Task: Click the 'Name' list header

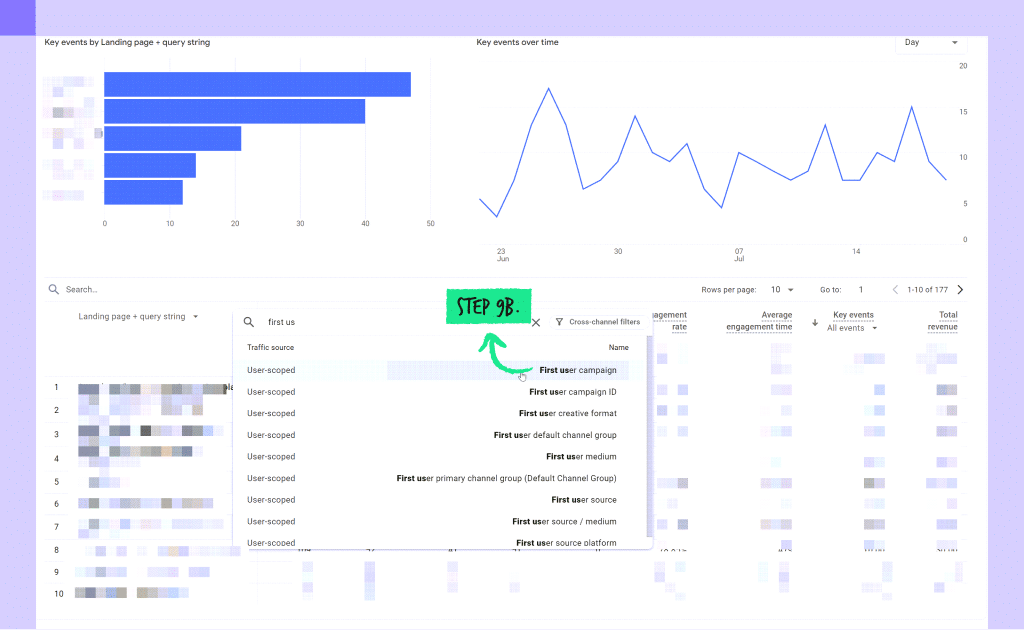Action: (618, 347)
